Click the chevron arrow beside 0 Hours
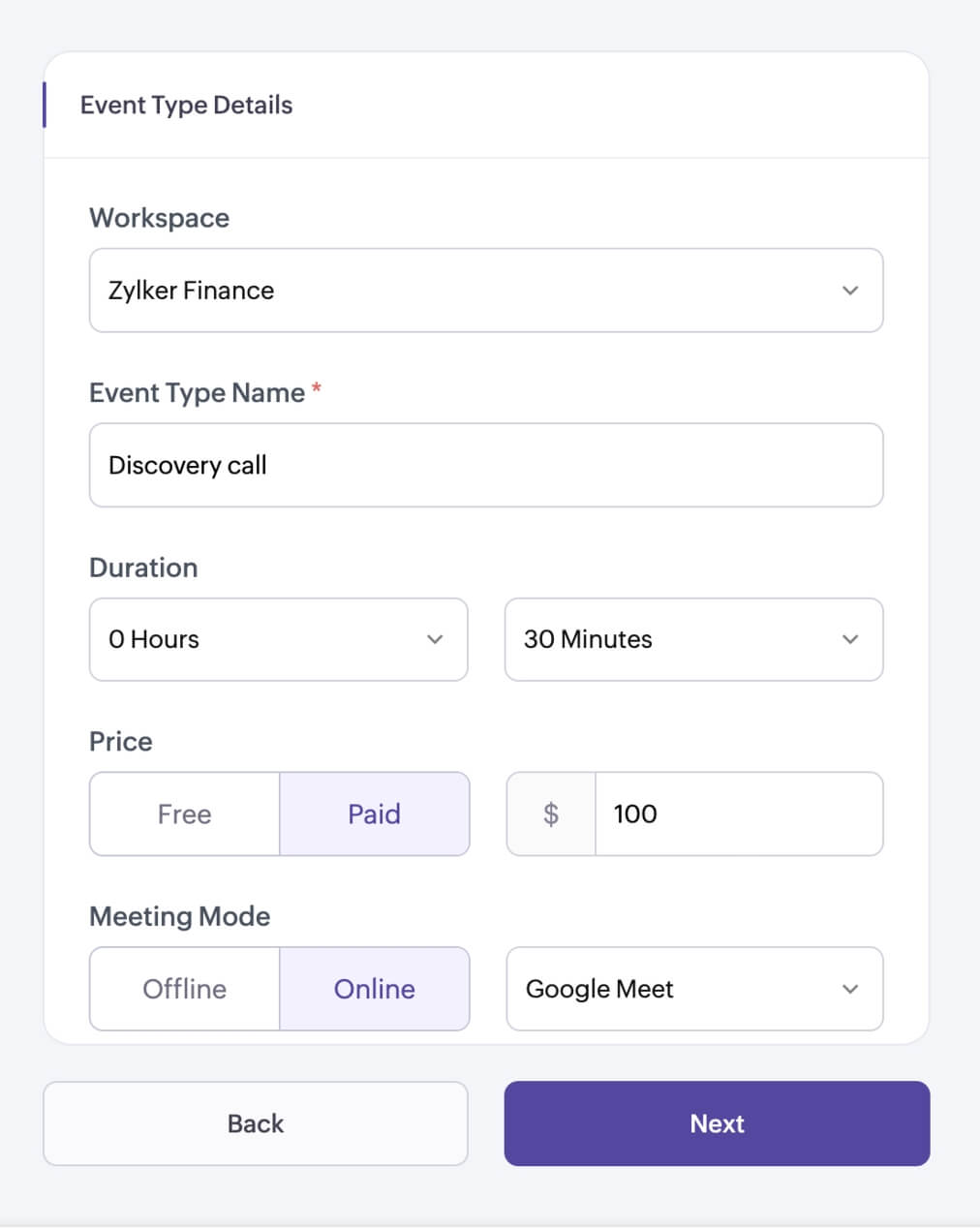Image resolution: width=980 pixels, height=1228 pixels. [x=435, y=639]
